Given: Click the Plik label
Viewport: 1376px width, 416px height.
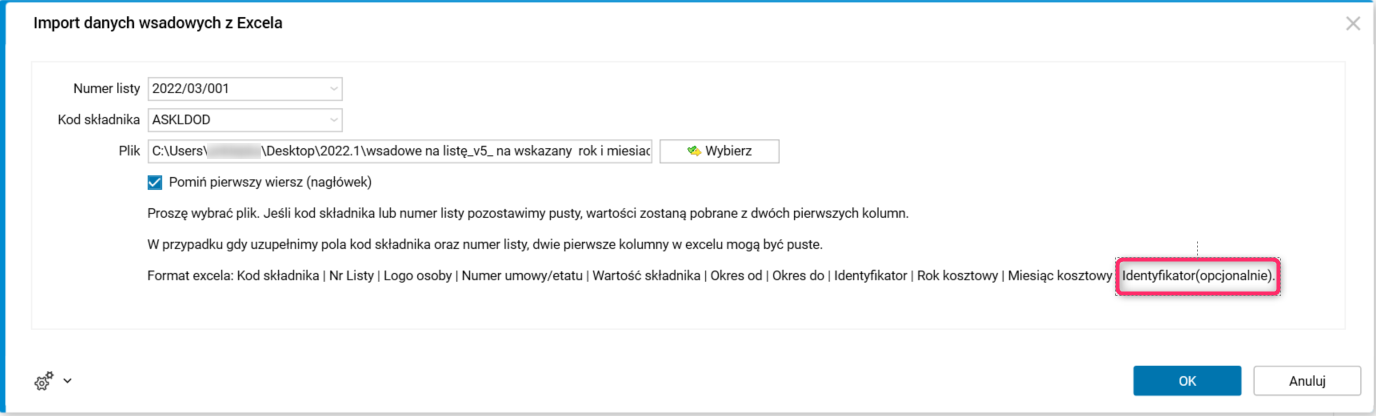Looking at the screenshot, I should pos(128,151).
